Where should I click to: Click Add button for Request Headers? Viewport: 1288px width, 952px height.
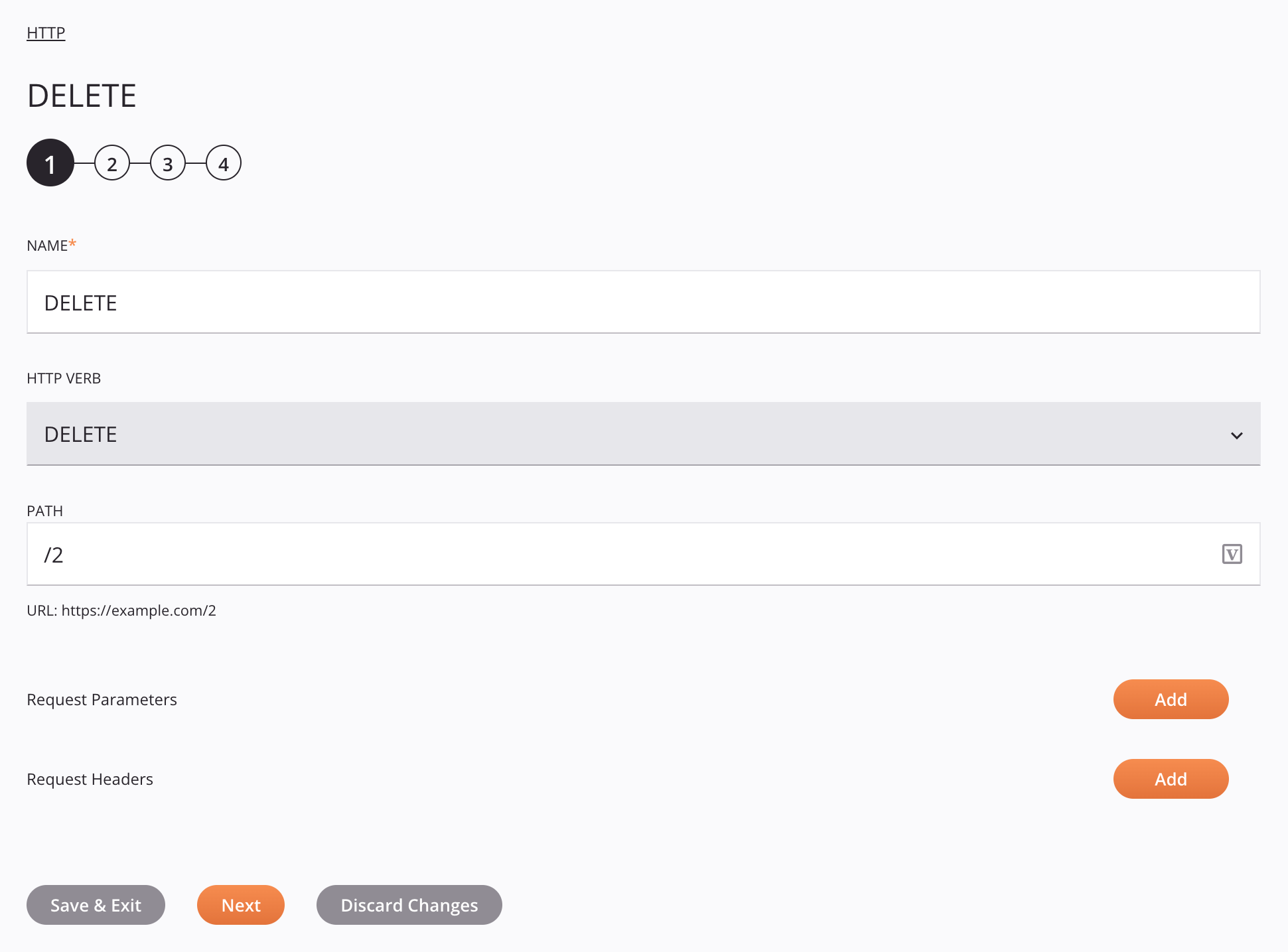point(1171,779)
